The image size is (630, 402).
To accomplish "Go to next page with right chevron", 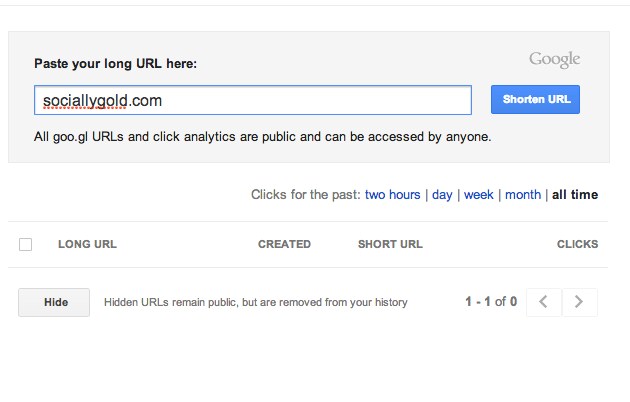I will point(579,302).
